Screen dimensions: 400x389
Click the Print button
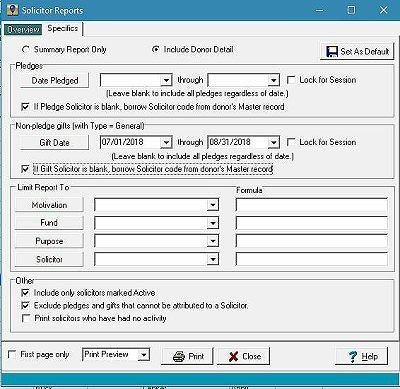click(x=187, y=356)
